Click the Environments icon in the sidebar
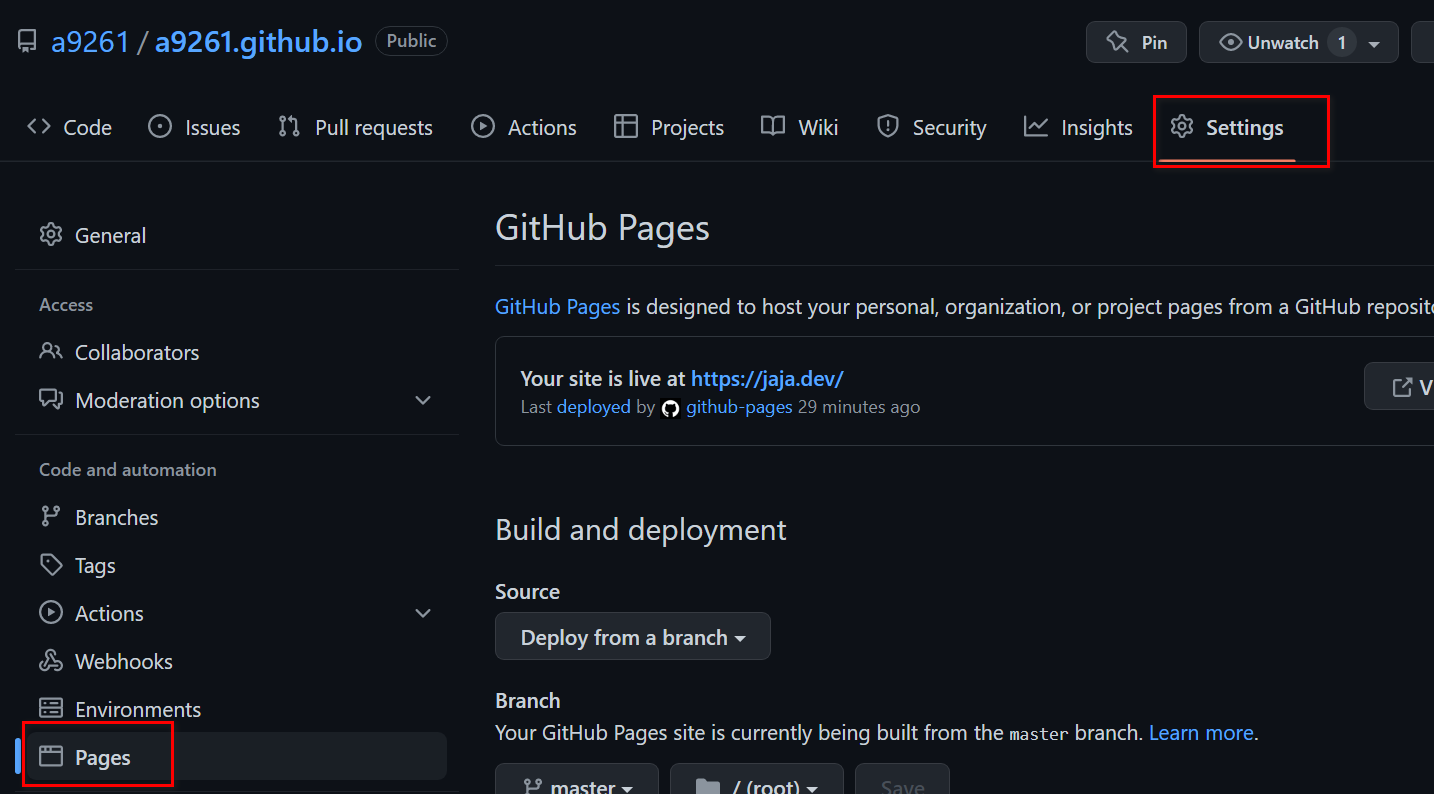 pos(51,709)
